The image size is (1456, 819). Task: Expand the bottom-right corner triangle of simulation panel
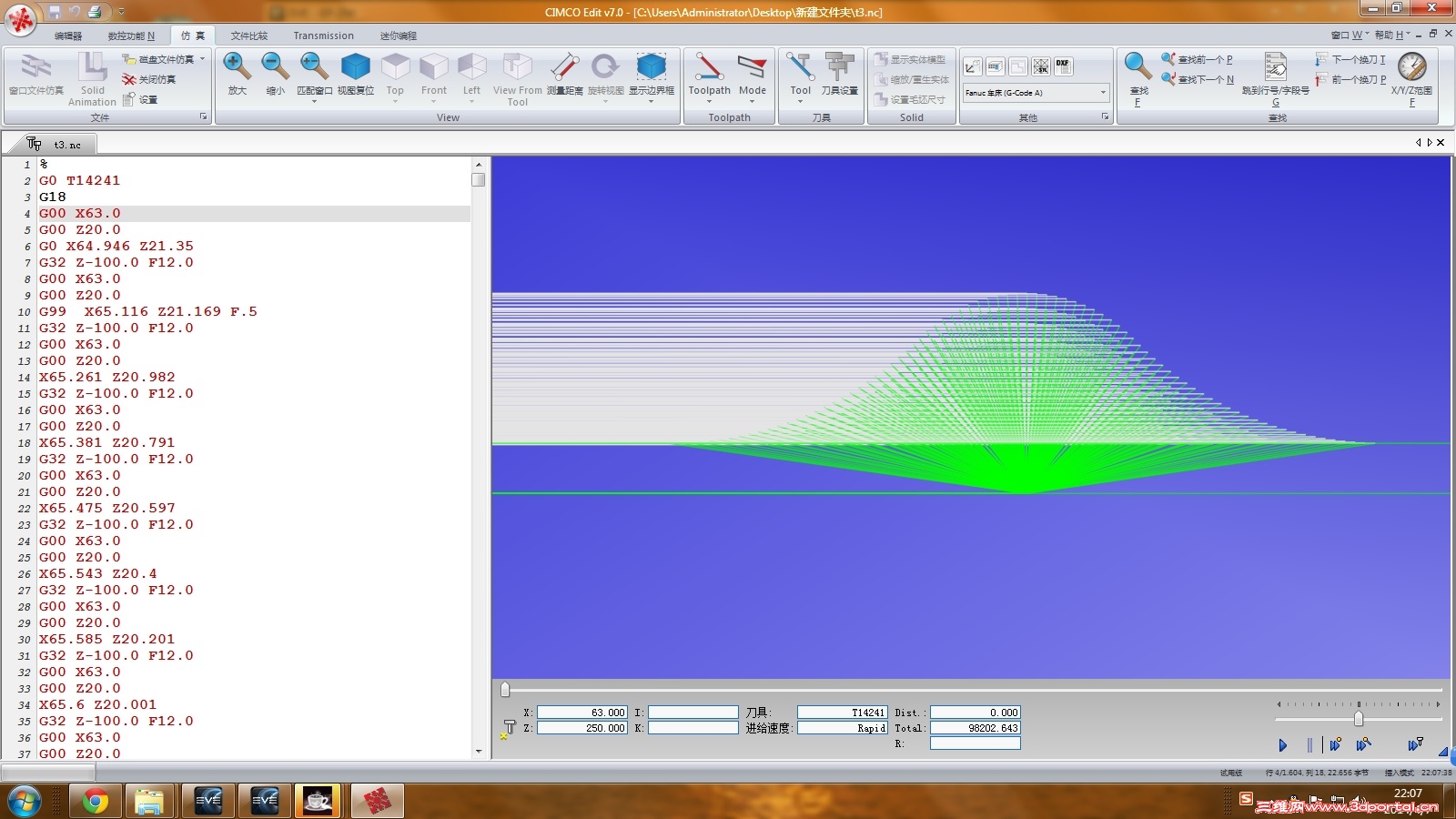point(1443,752)
